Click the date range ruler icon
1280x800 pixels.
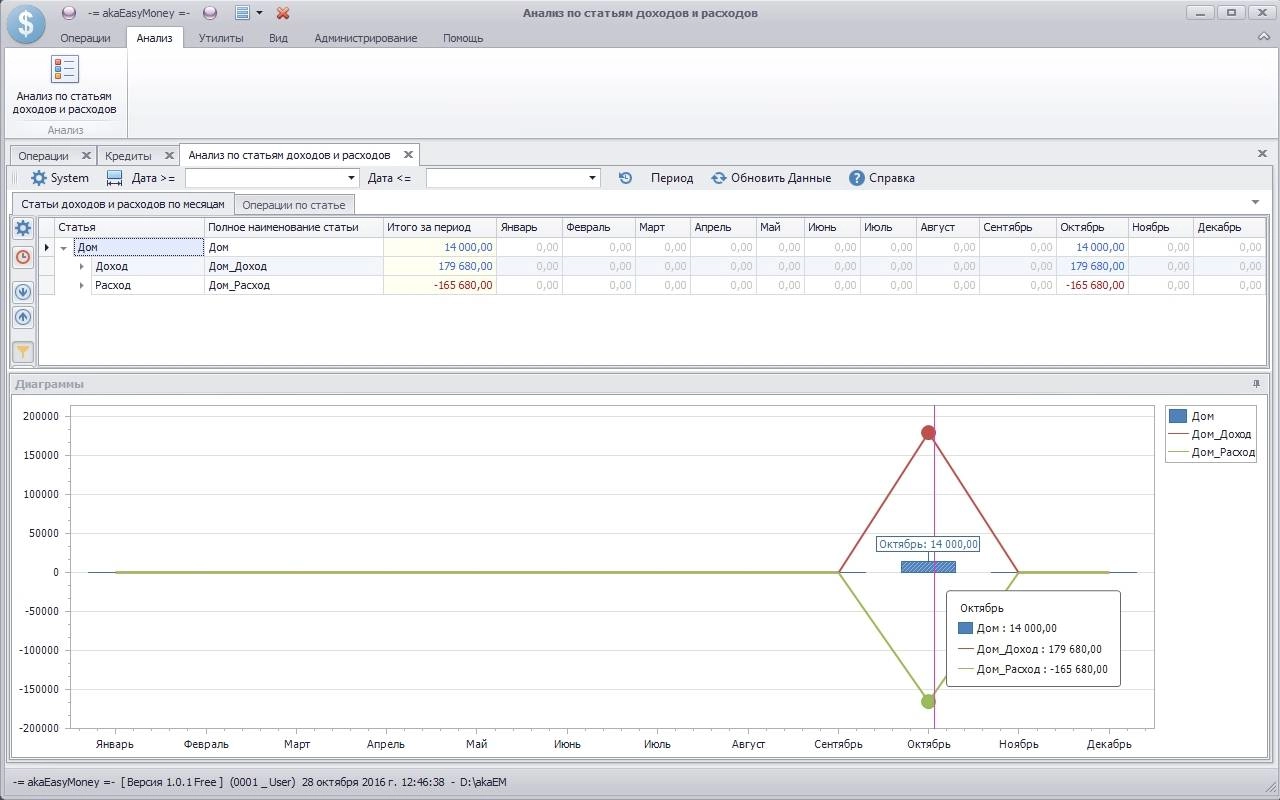(114, 178)
